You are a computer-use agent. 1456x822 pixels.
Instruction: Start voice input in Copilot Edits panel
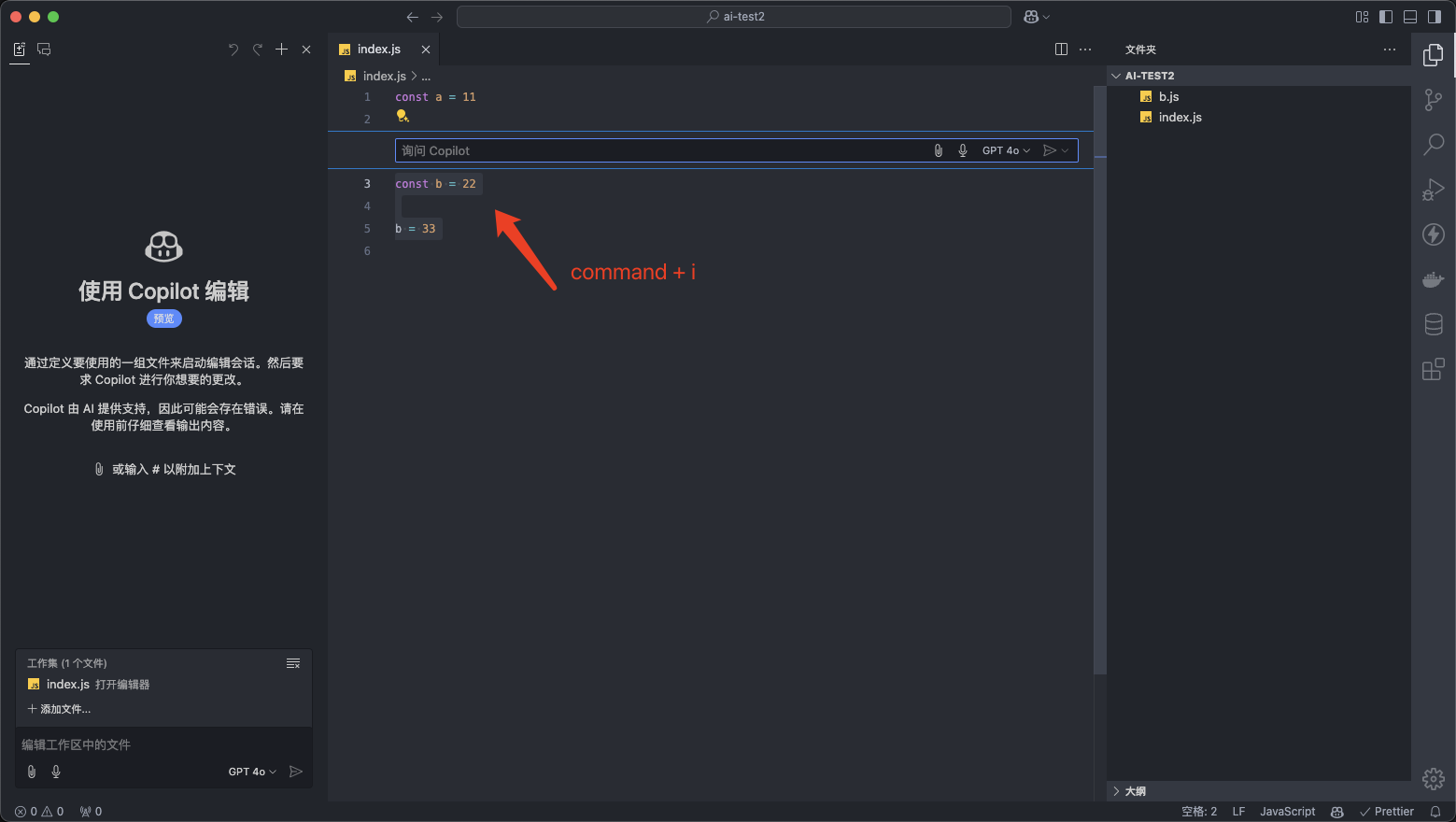click(x=56, y=772)
